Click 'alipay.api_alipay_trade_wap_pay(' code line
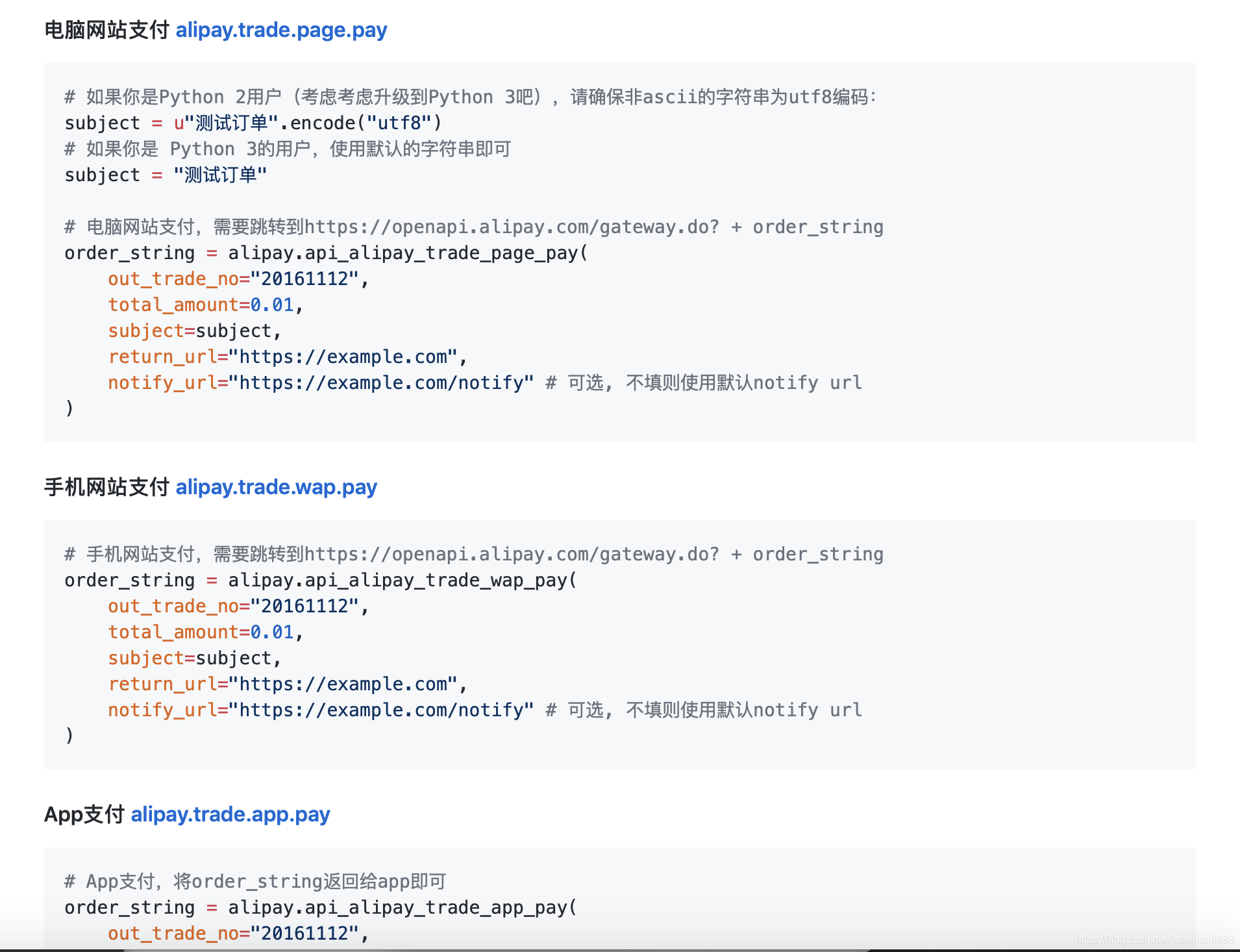The image size is (1240, 952). click(x=321, y=580)
